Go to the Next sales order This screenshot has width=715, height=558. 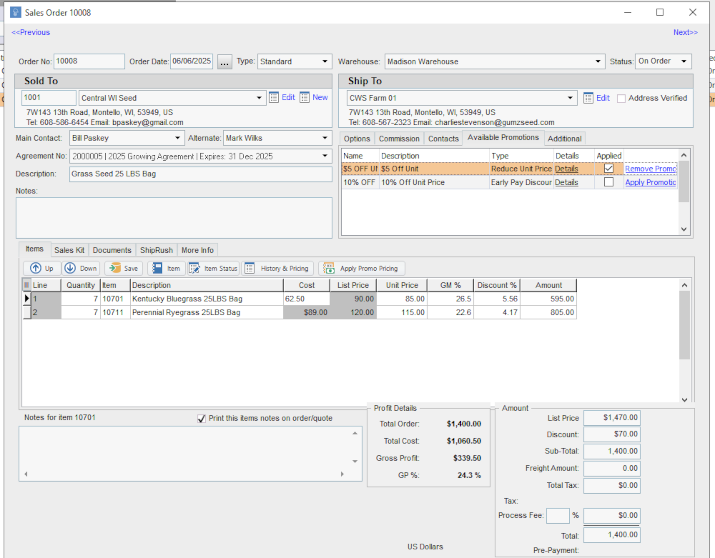click(x=685, y=32)
